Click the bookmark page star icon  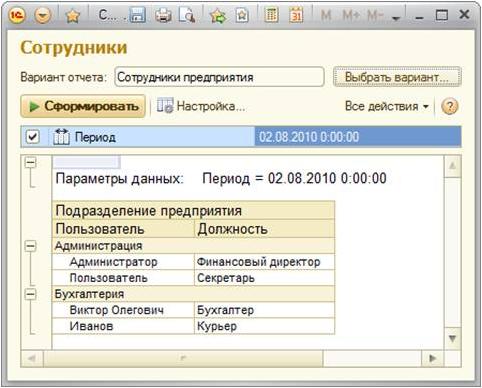pyautogui.click(x=242, y=15)
